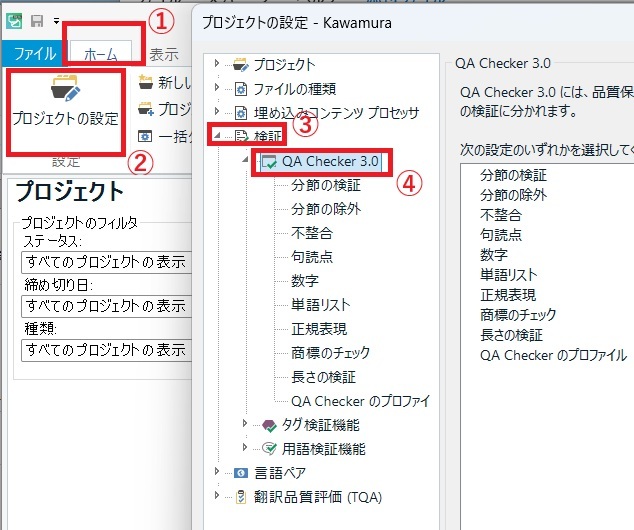Image resolution: width=634 pixels, height=530 pixels.
Task: Select 分節の検証 in the tree
Action: [326, 185]
